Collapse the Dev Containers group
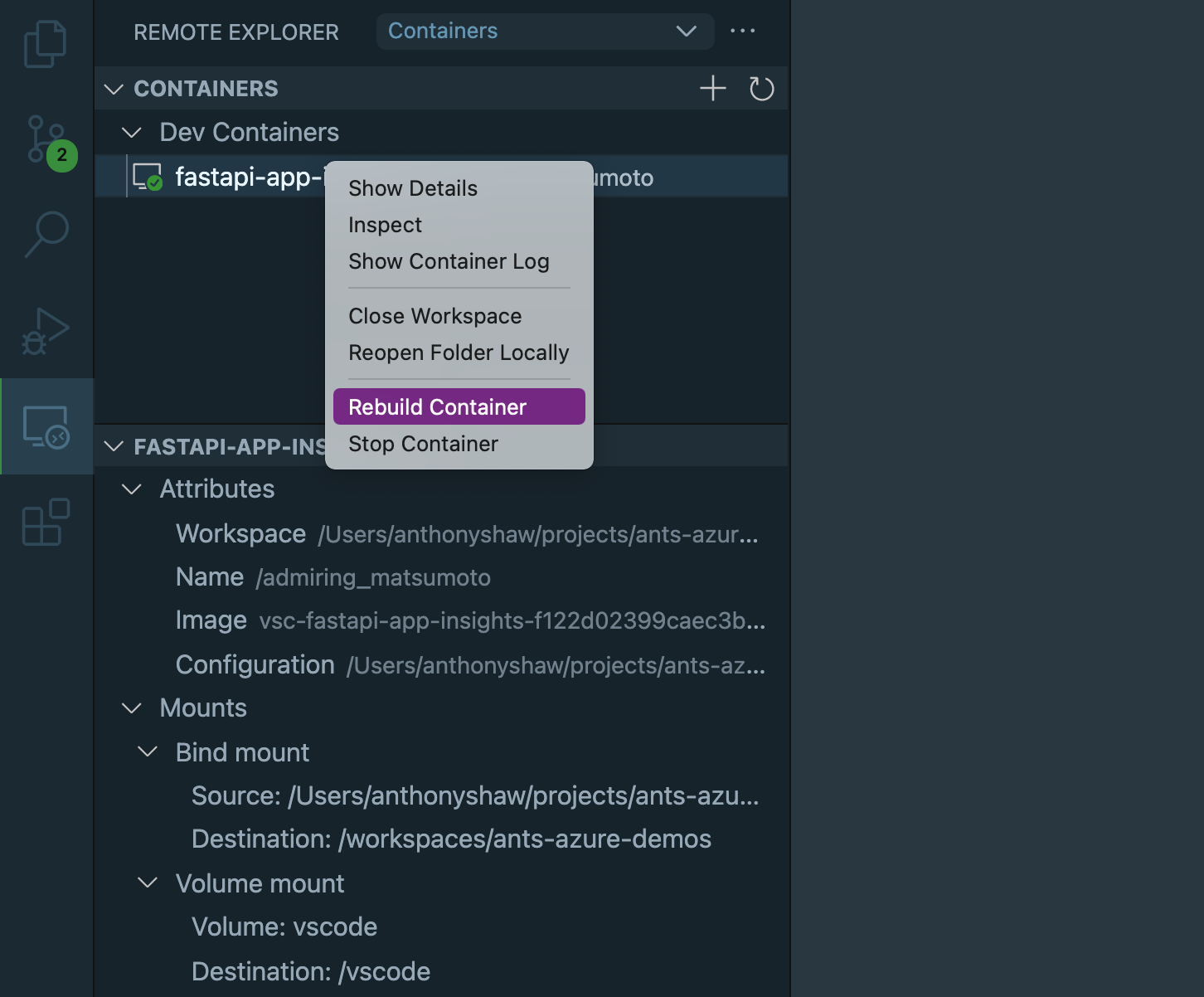 coord(131,131)
